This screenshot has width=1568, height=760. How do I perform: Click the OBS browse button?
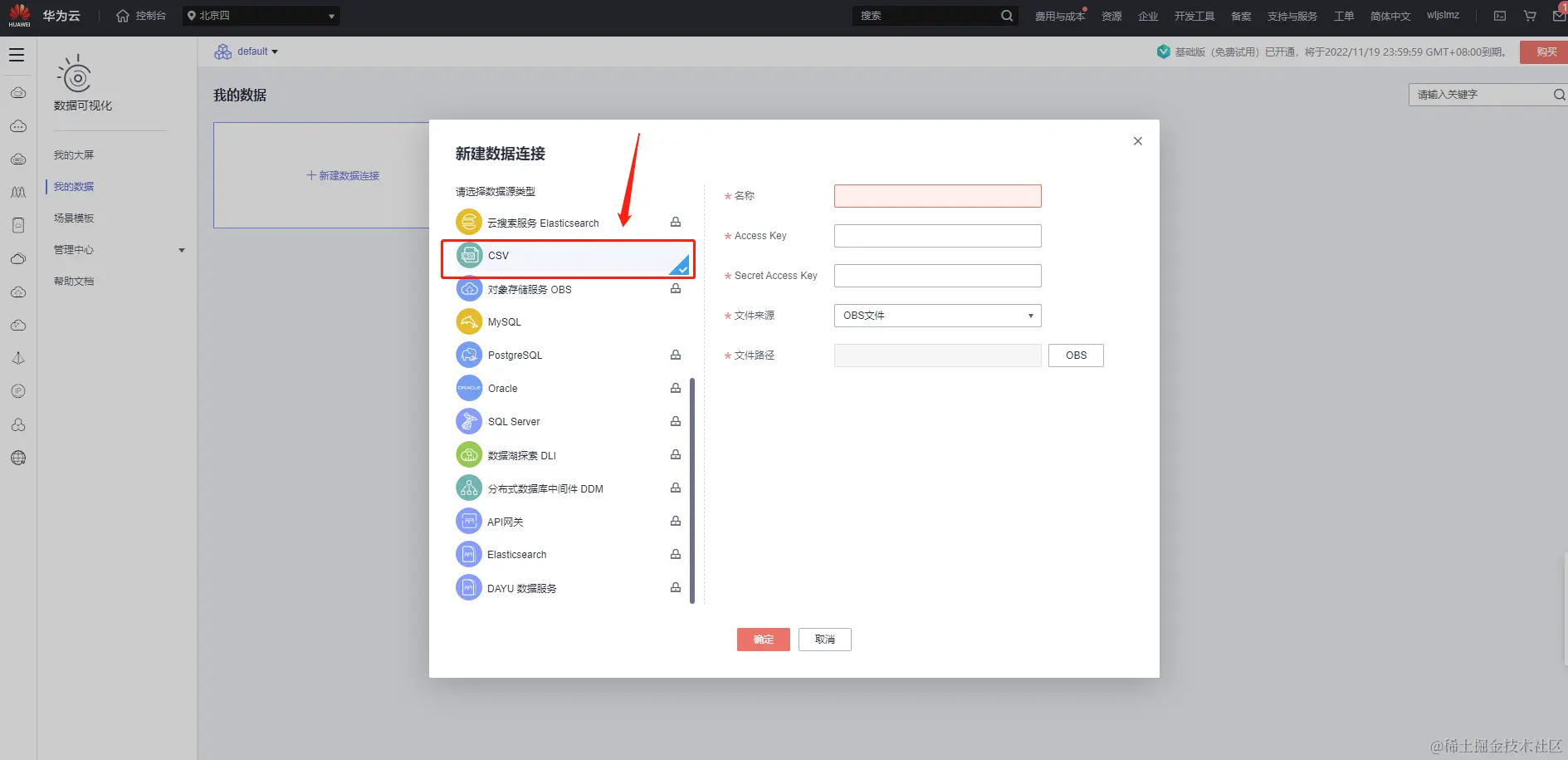pyautogui.click(x=1076, y=355)
